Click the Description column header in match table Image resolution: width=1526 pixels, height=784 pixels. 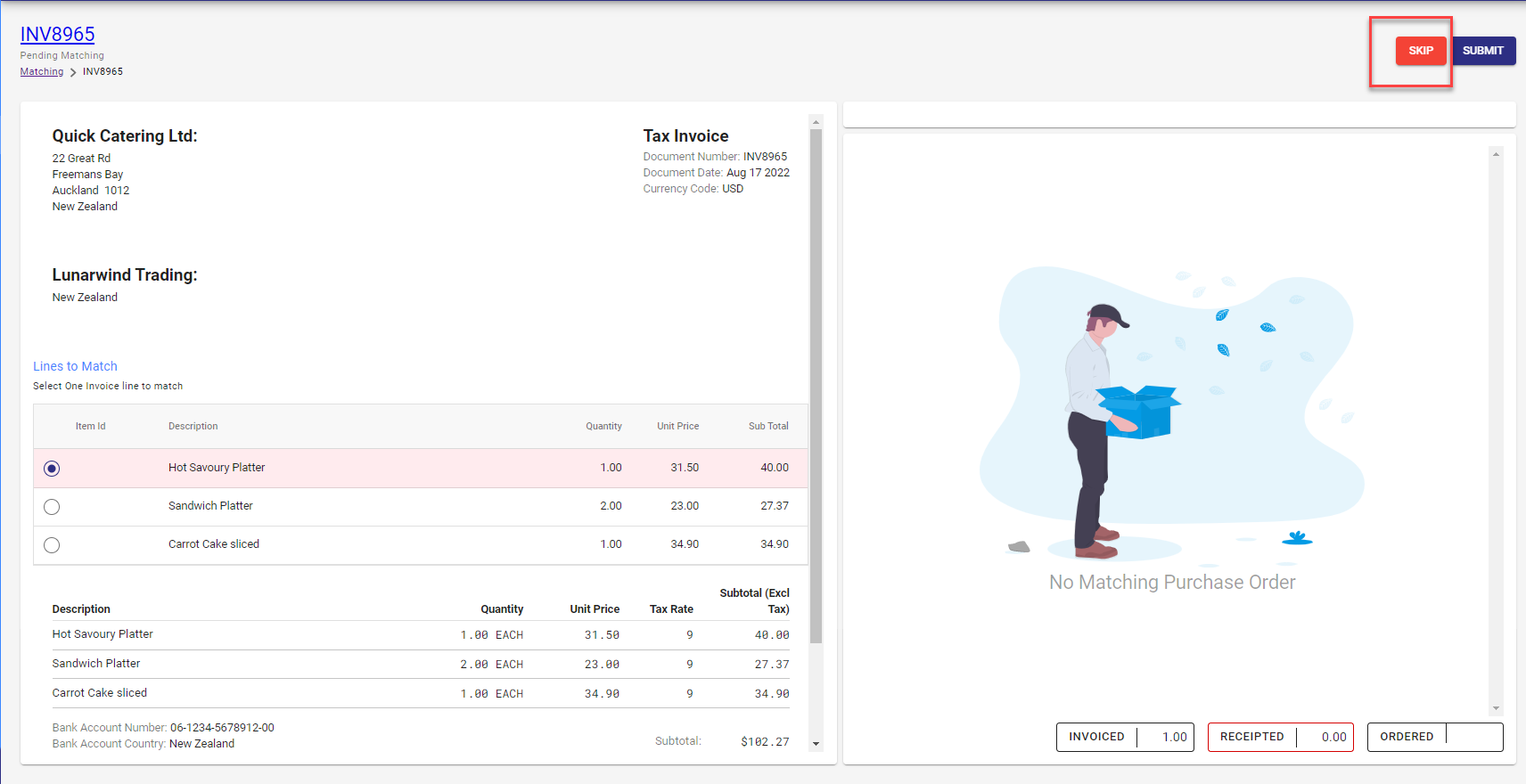(193, 426)
